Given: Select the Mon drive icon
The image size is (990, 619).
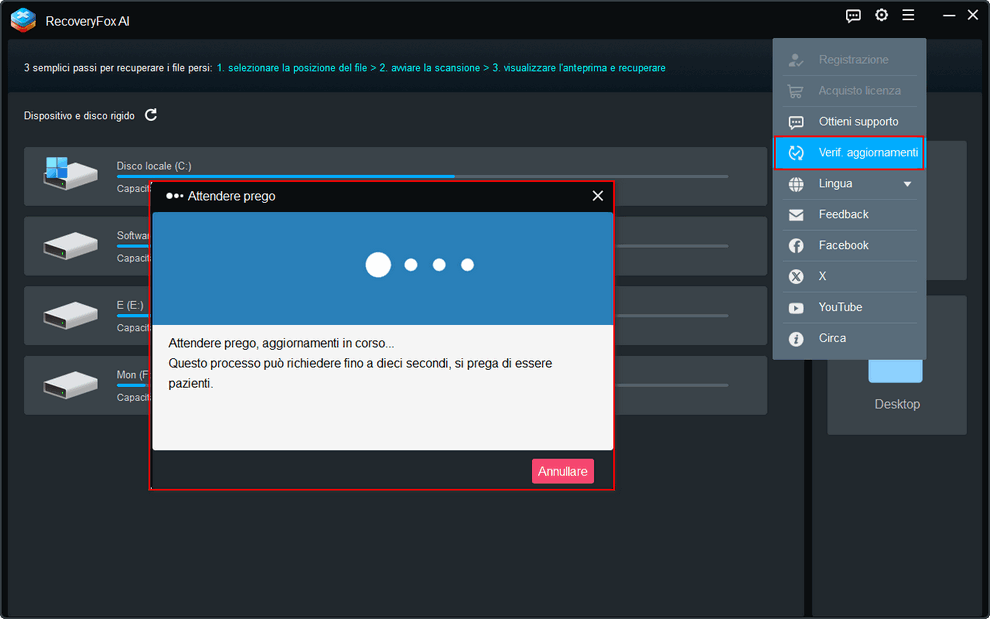Looking at the screenshot, I should pyautogui.click(x=70, y=385).
